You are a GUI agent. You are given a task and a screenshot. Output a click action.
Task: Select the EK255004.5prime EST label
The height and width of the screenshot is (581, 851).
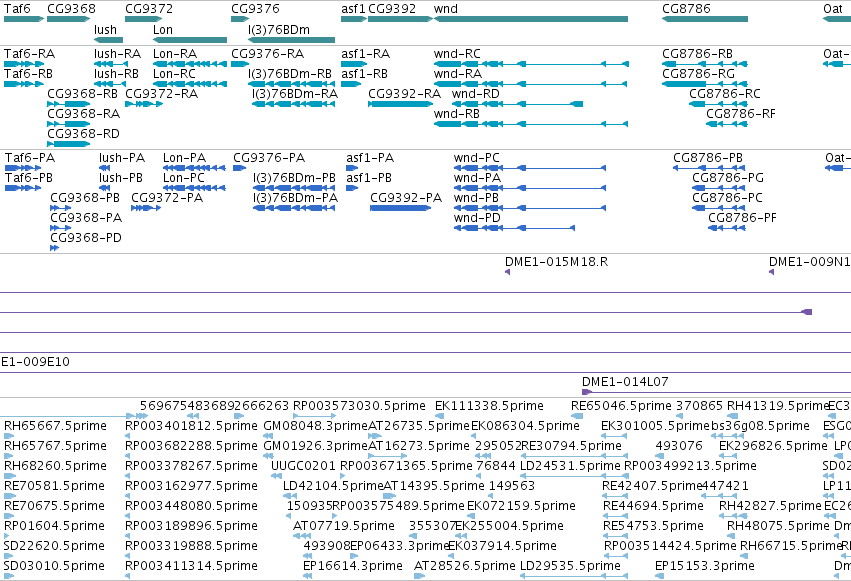[x=509, y=526]
